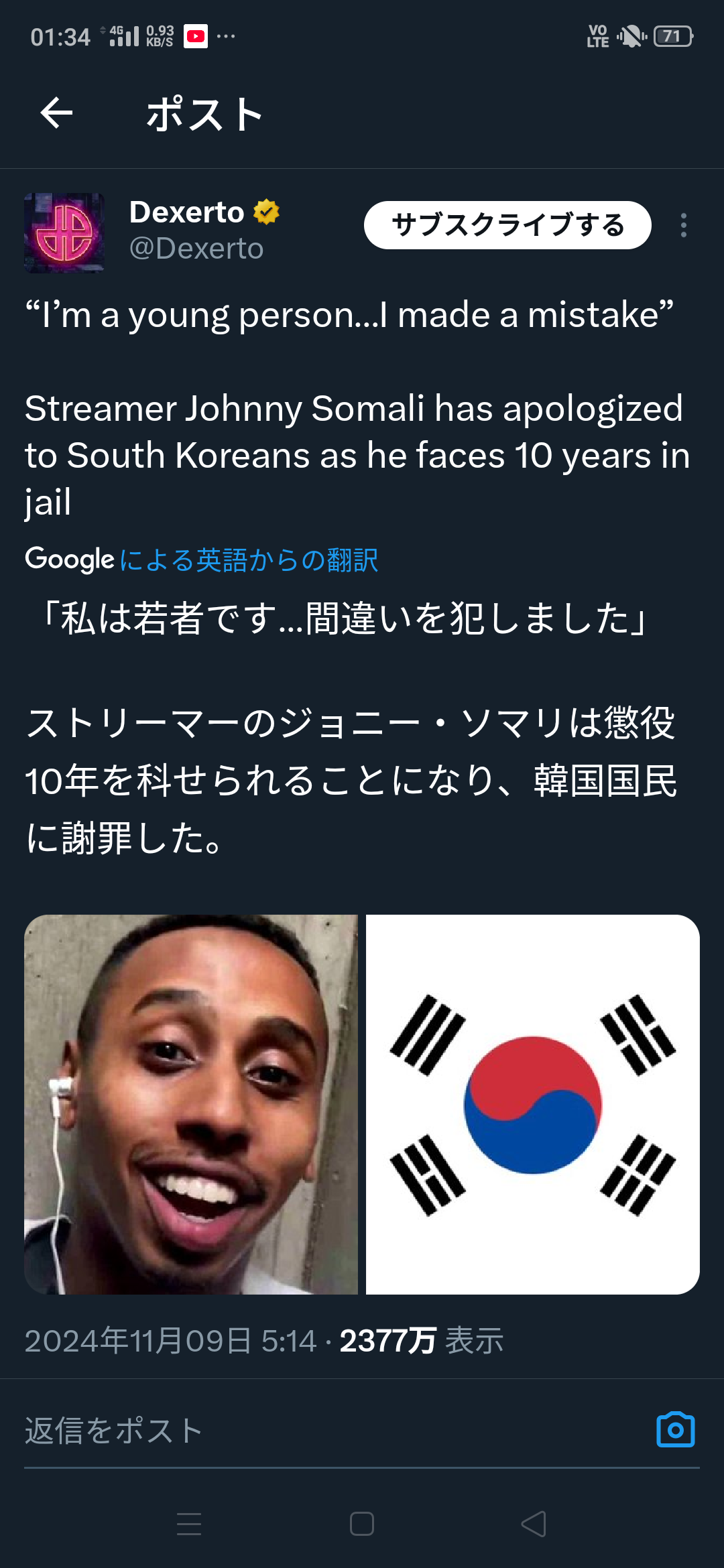Tap the back arrow icon

56,113
